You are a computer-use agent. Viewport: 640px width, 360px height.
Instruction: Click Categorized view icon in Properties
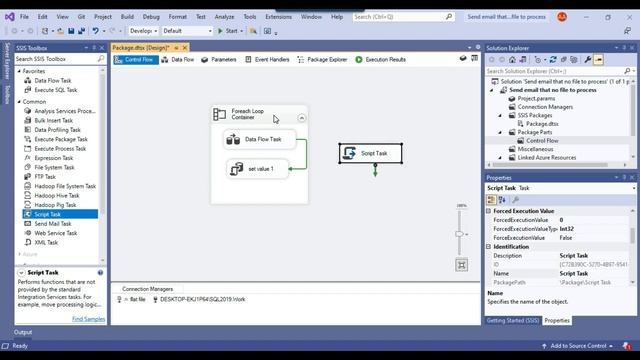coord(491,200)
